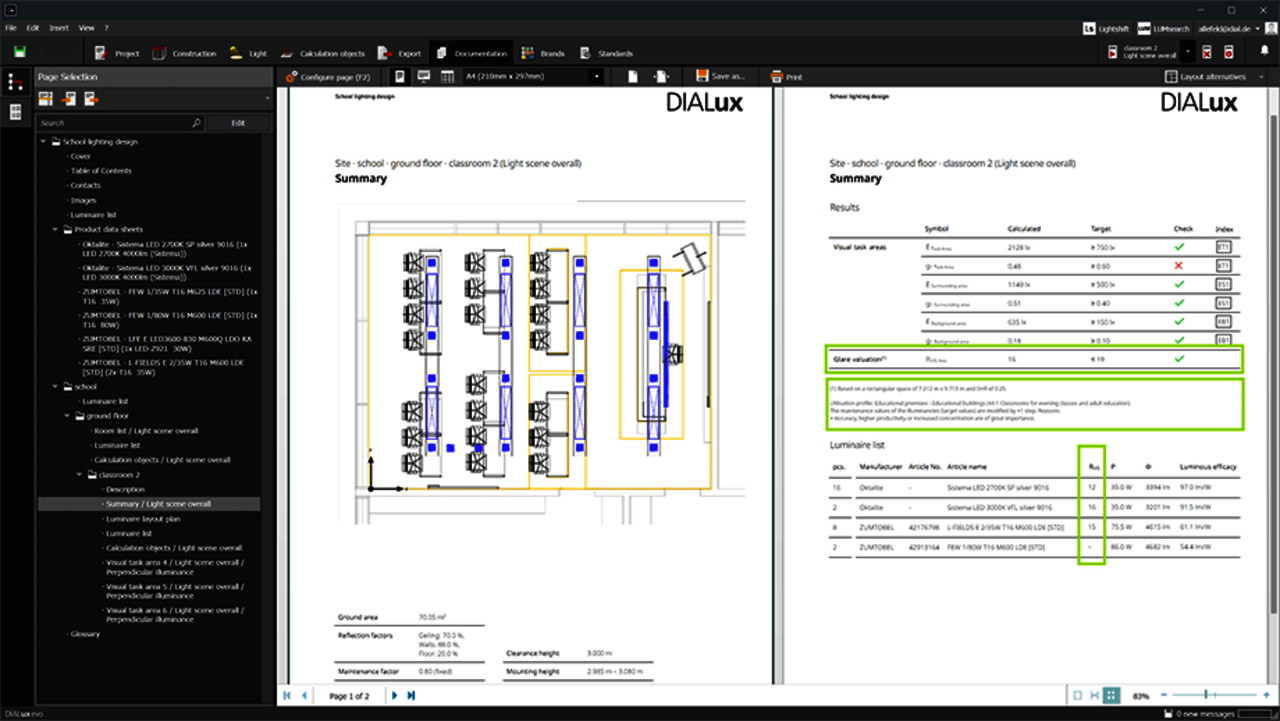Viewport: 1280px width, 721px height.
Task: Switch to fit-width view mode
Action: point(1095,695)
